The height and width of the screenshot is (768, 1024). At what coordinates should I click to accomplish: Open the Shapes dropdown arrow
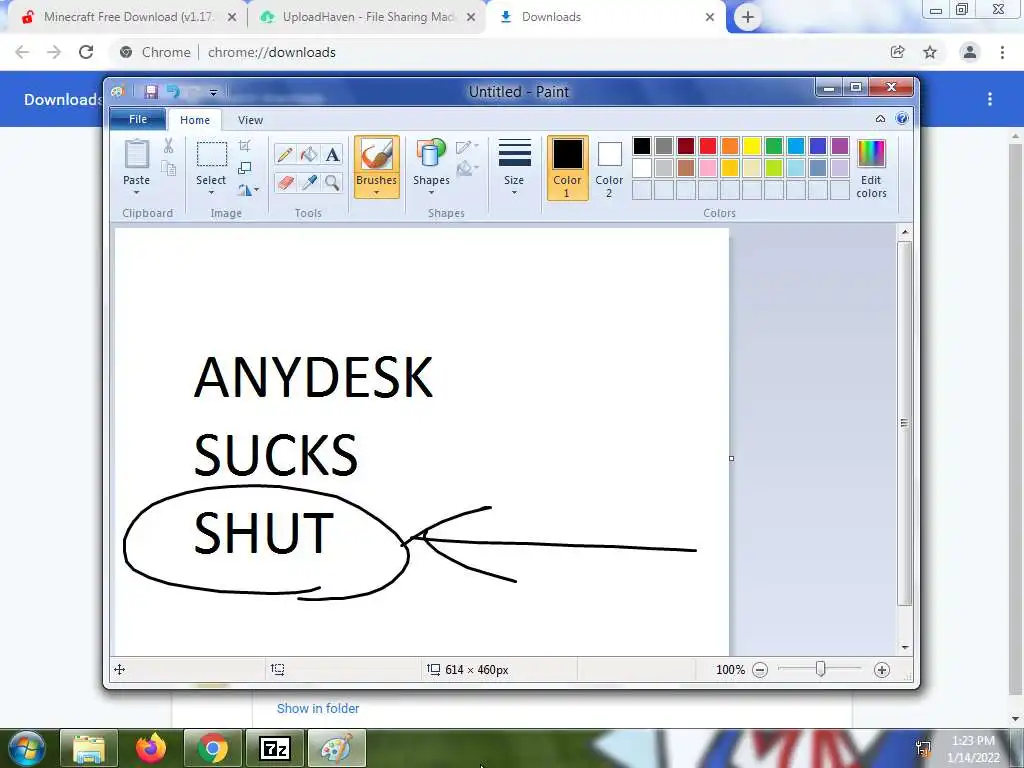[431, 193]
